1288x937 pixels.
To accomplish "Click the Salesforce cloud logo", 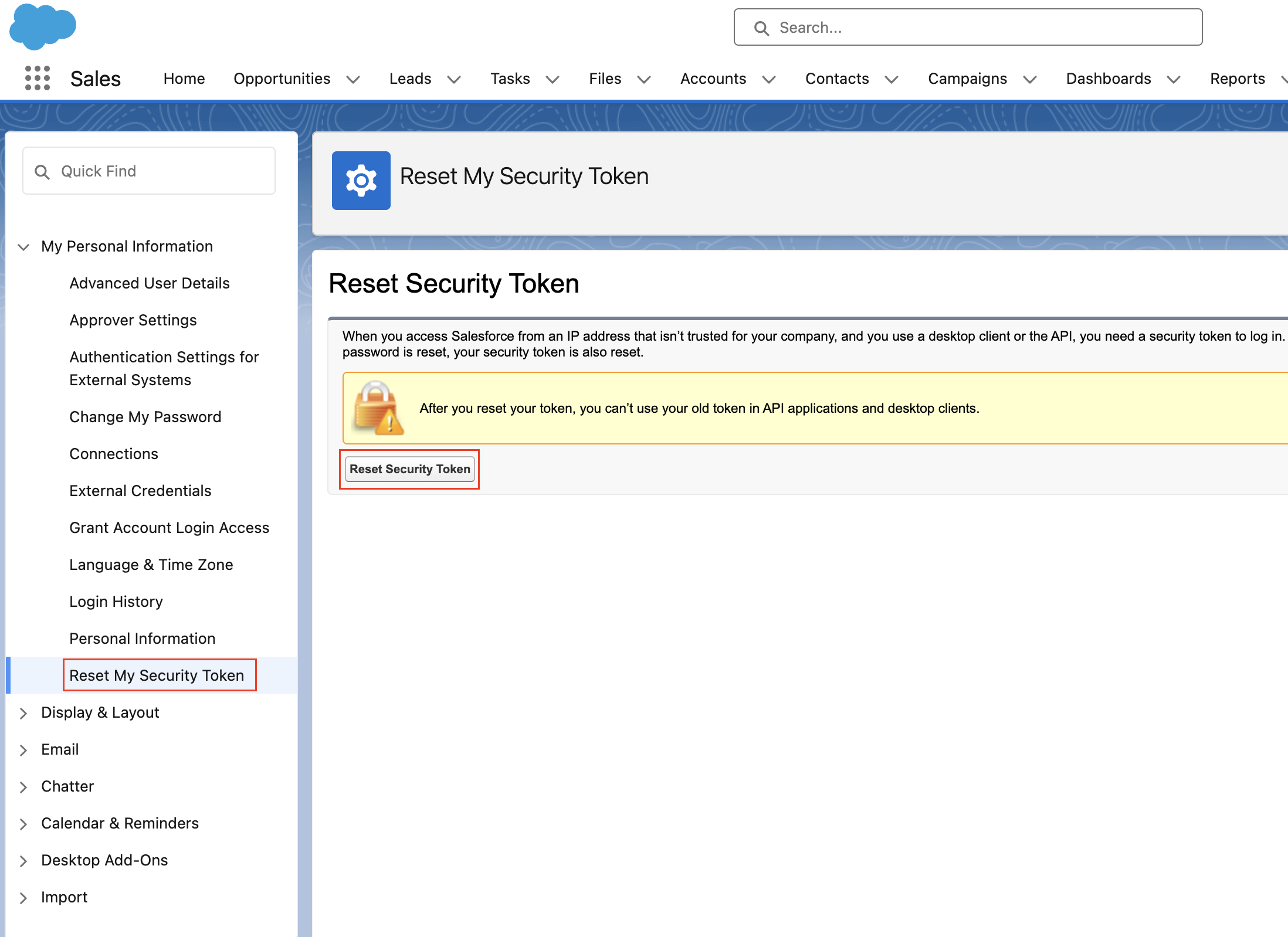I will tap(43, 26).
